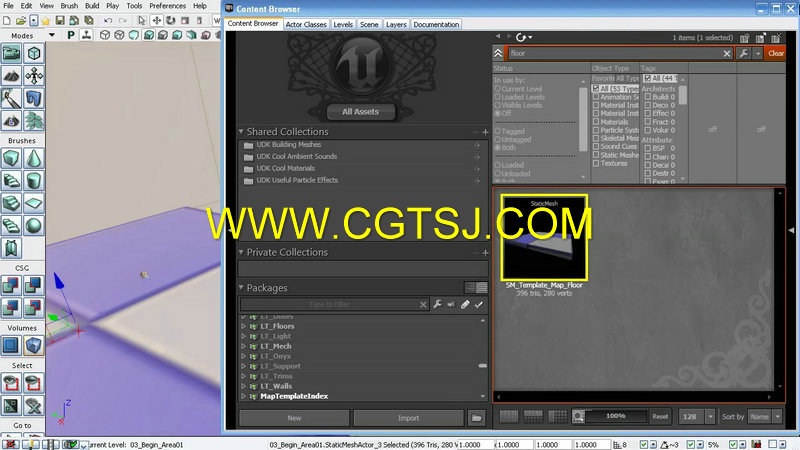Open the Sort by Name dropdown

pos(778,417)
